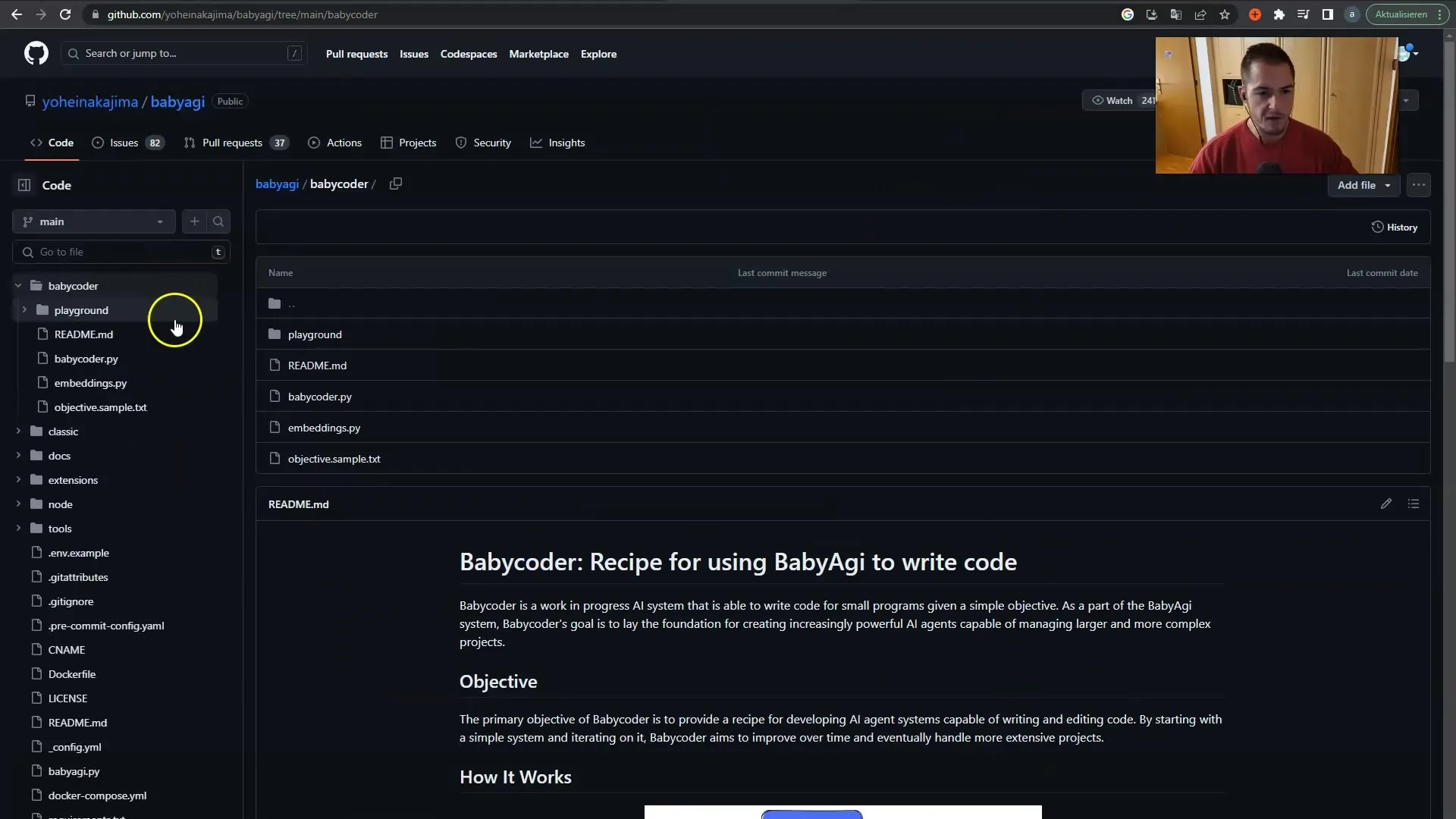1456x819 pixels.
Task: Click the Insights menu item in nav
Action: 567,142
